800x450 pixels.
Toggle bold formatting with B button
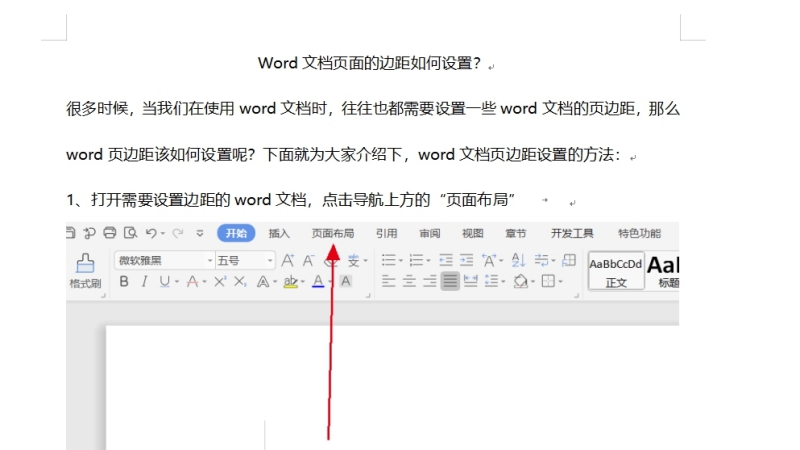(124, 282)
